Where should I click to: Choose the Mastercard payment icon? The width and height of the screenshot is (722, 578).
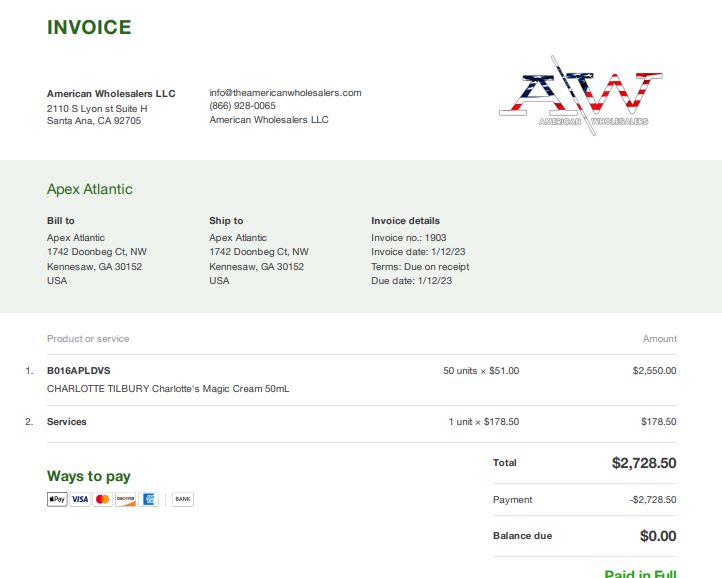point(103,499)
